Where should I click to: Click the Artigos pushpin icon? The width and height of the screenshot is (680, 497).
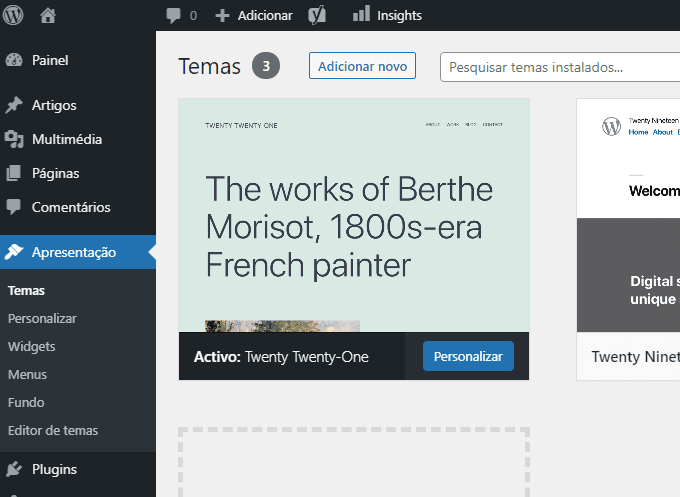point(14,105)
